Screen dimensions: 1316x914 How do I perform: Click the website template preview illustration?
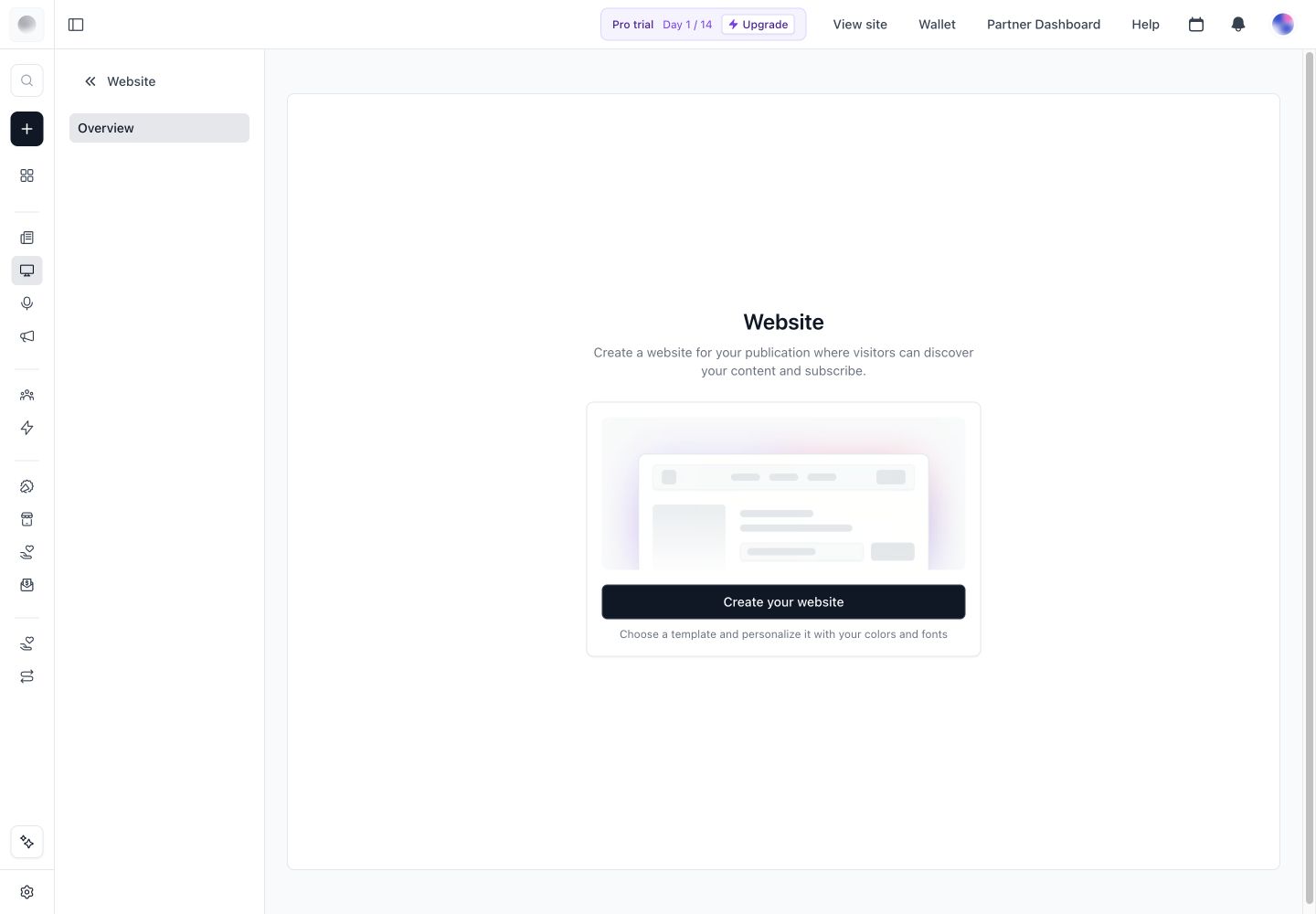pos(783,494)
